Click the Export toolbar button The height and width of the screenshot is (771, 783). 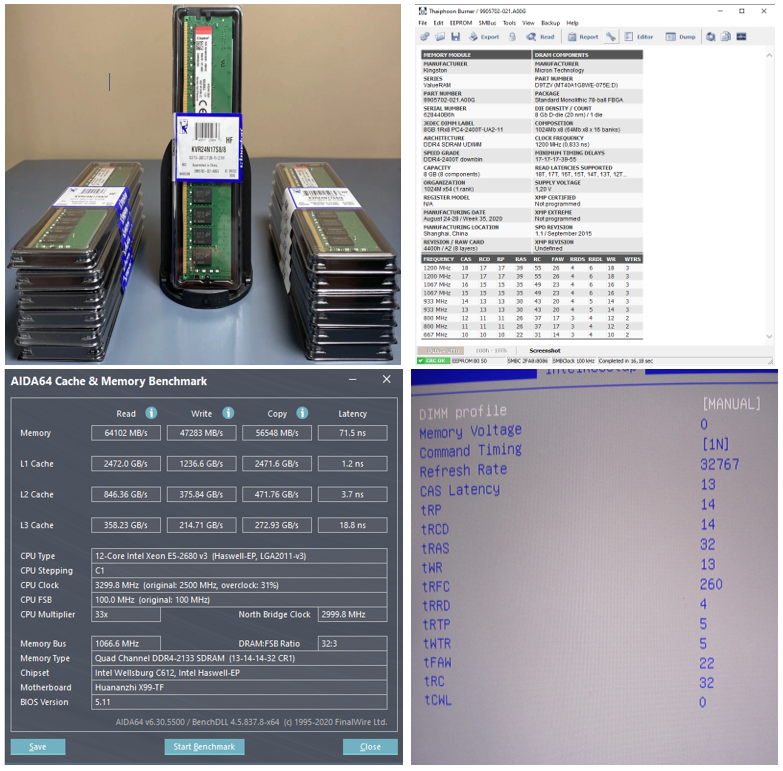pyautogui.click(x=484, y=36)
